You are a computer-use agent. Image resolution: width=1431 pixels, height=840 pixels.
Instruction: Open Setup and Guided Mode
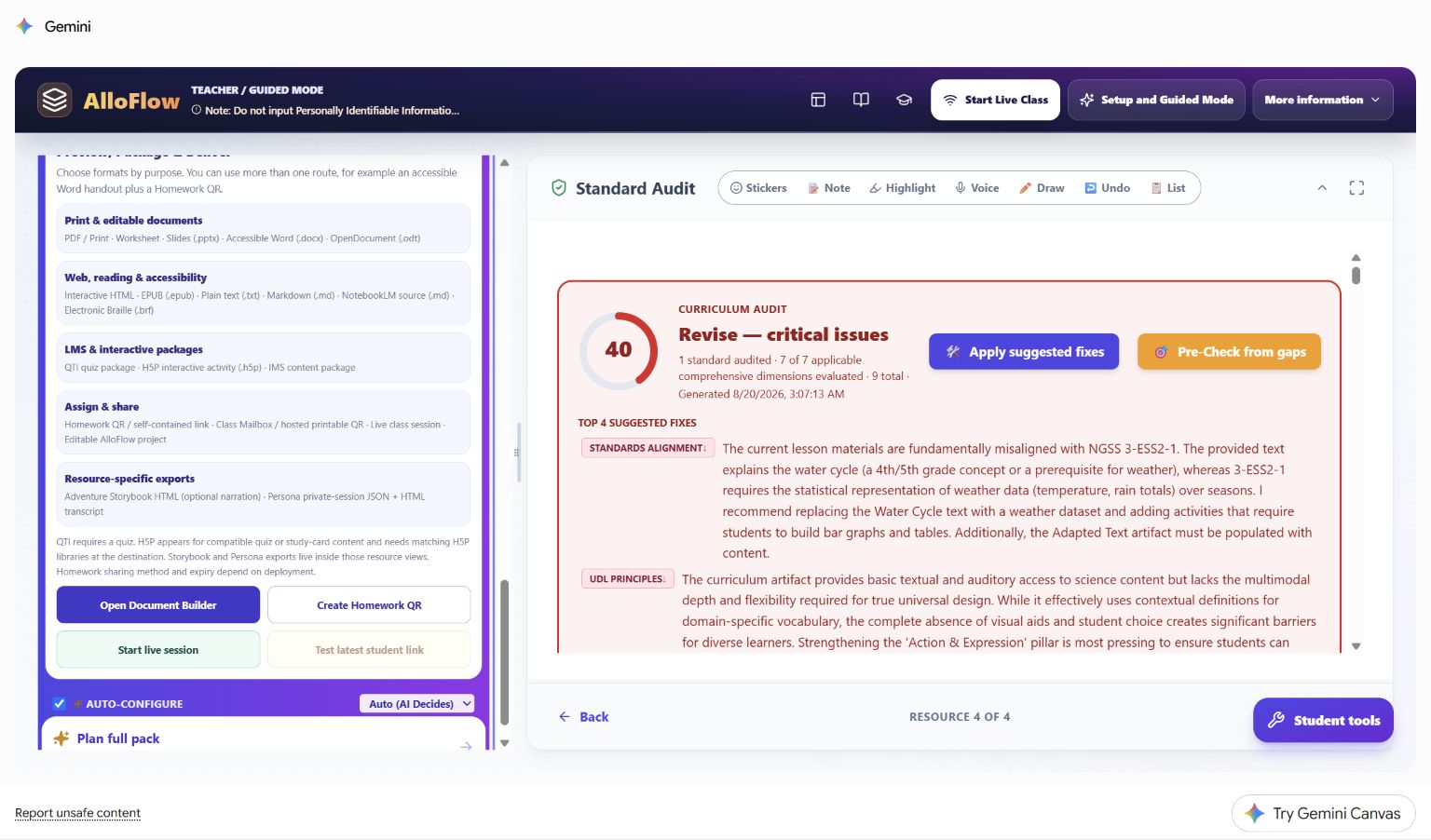[1155, 100]
